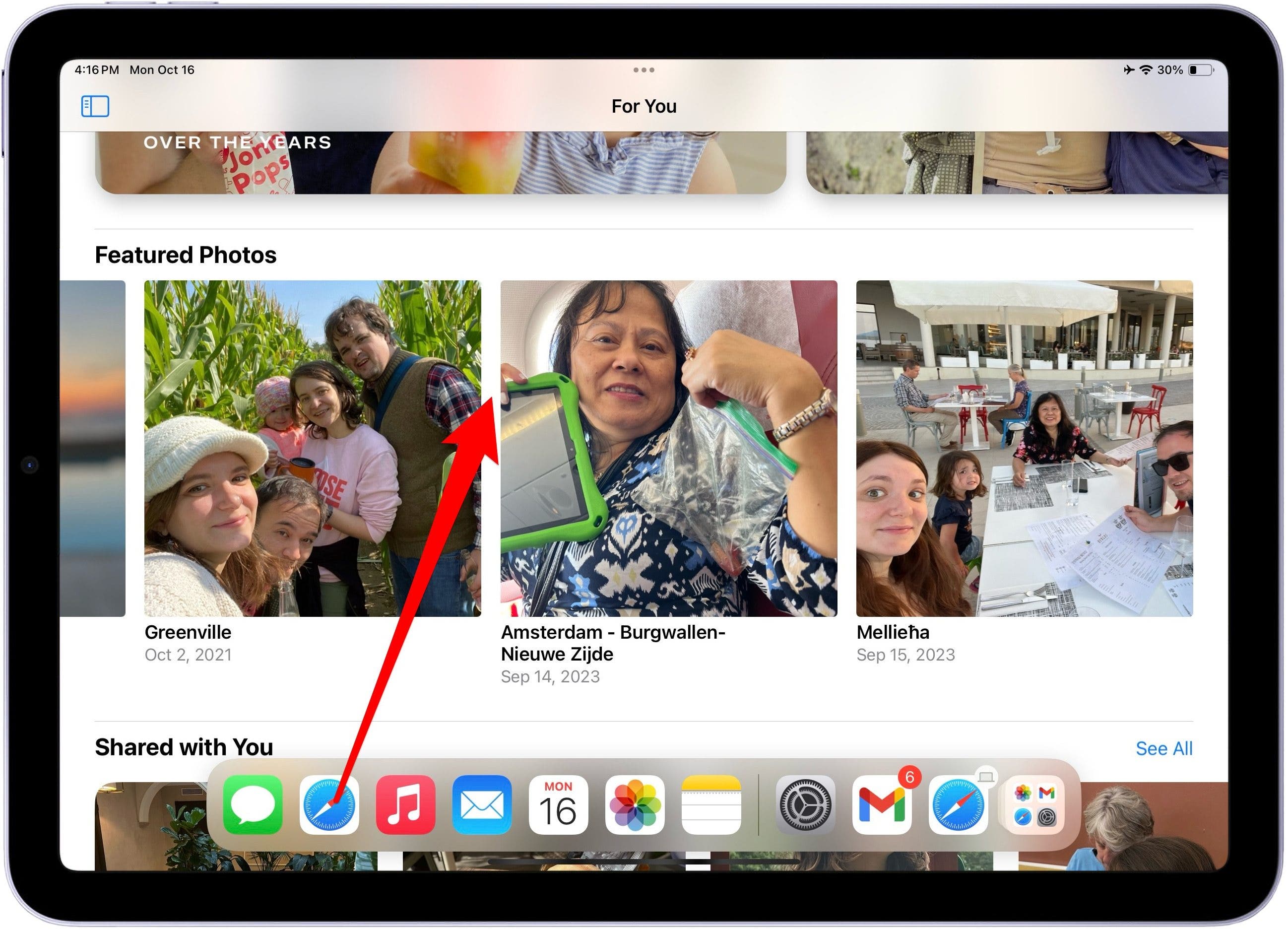Open multitasking three-dot menu at top

(644, 70)
